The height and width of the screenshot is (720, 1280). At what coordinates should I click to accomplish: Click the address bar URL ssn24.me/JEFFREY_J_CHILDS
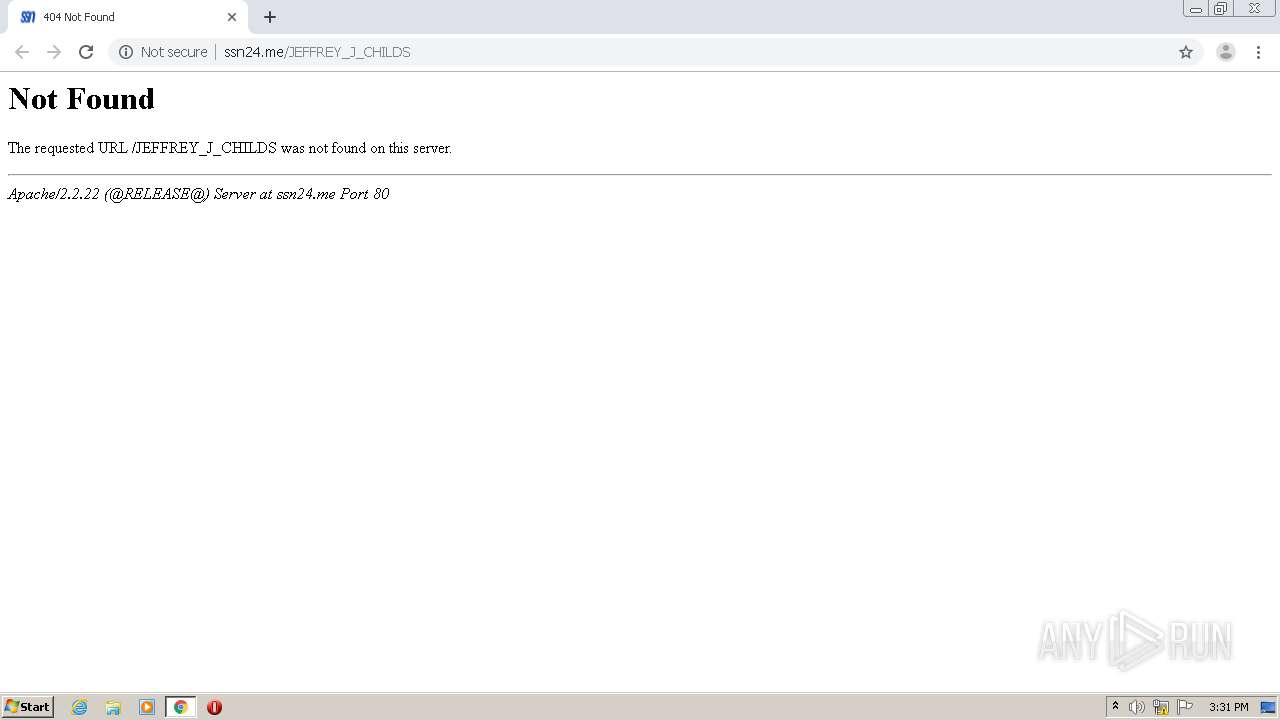[x=317, y=52]
